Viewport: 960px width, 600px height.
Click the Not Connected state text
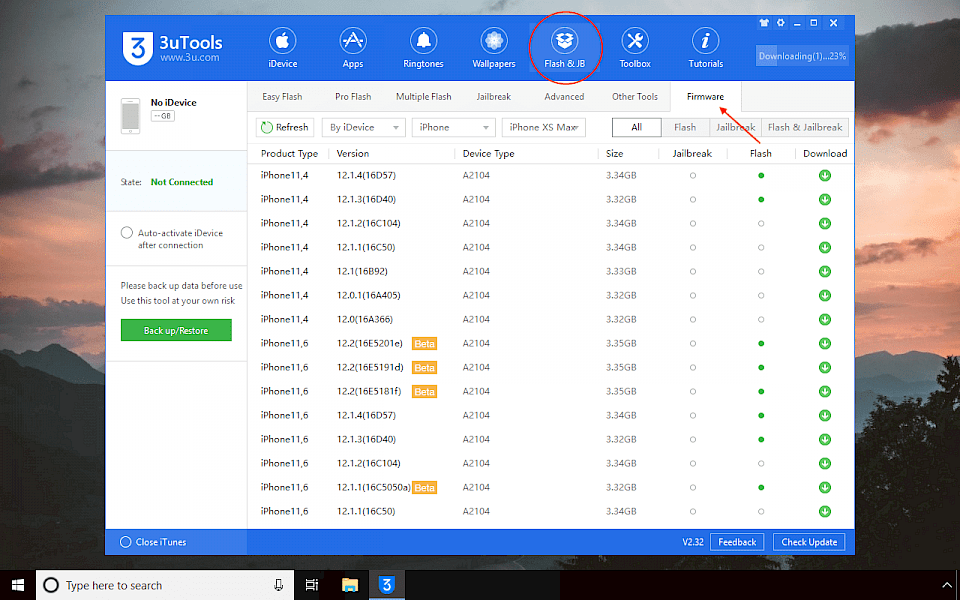[x=182, y=182]
